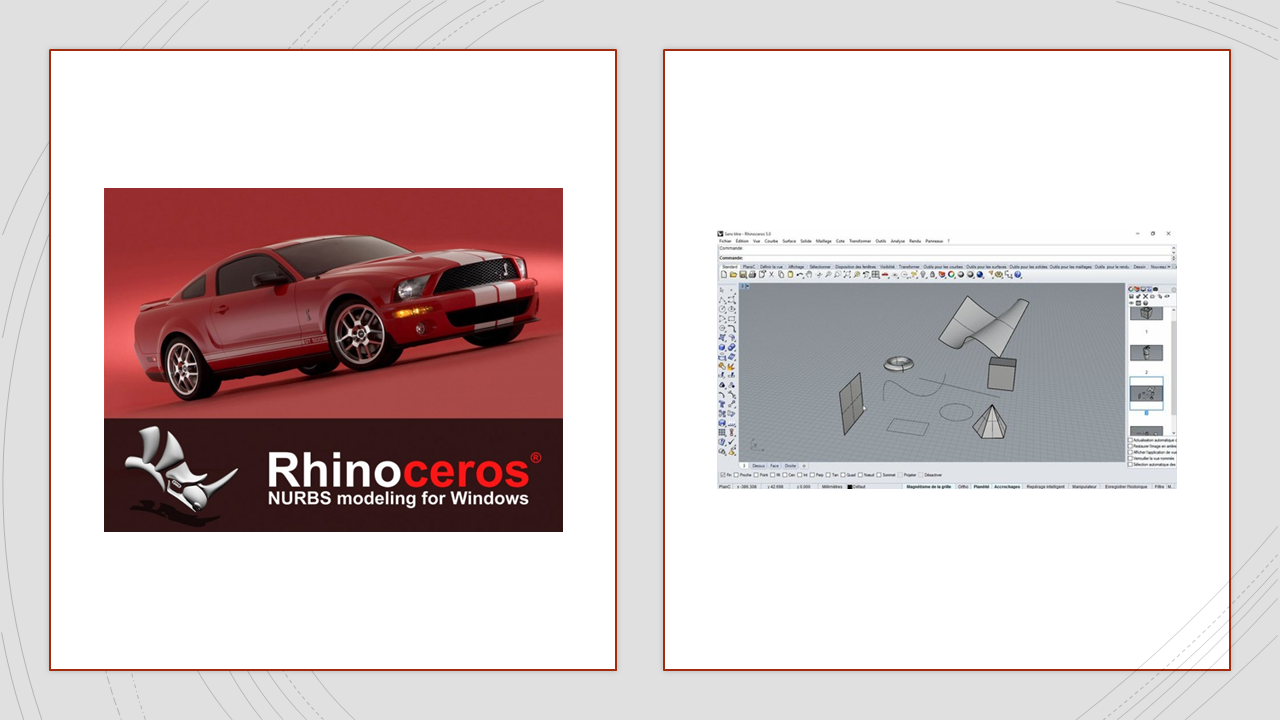
Task: Select the Pan hand tool icon
Action: tap(809, 274)
